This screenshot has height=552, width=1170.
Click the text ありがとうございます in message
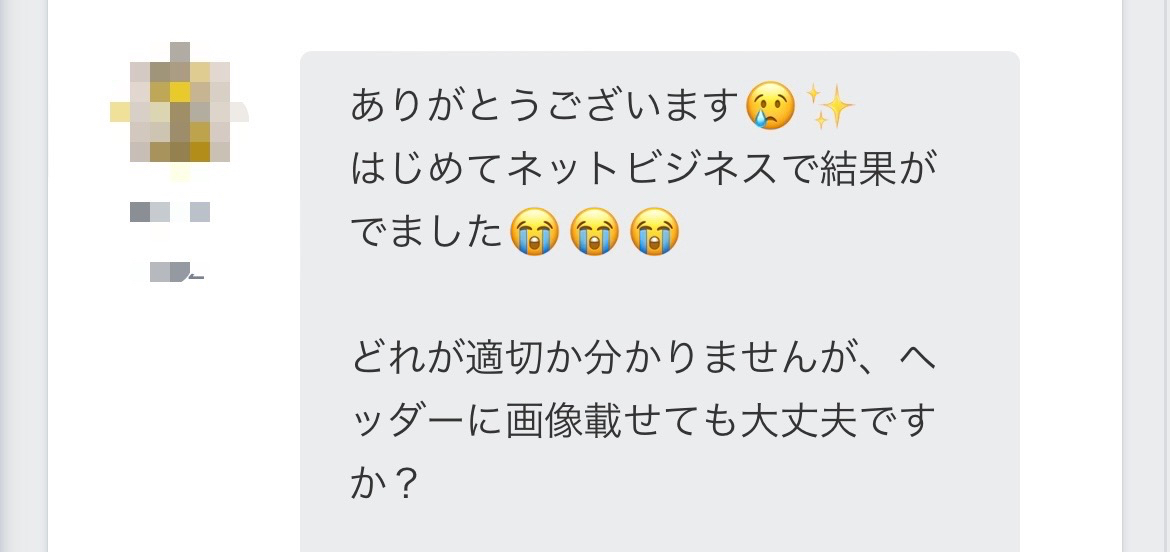click(x=545, y=106)
